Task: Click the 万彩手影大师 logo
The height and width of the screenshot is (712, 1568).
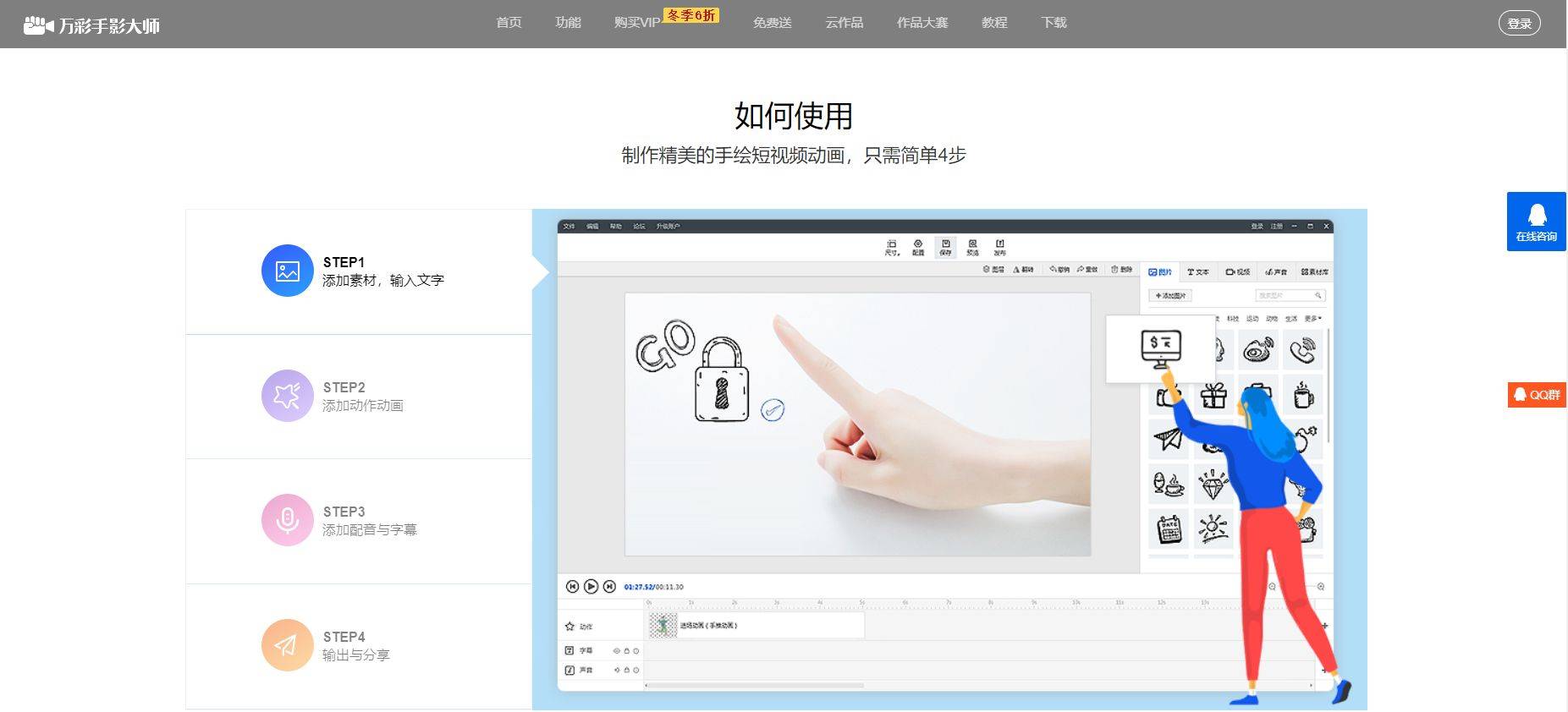Action: coord(91,25)
